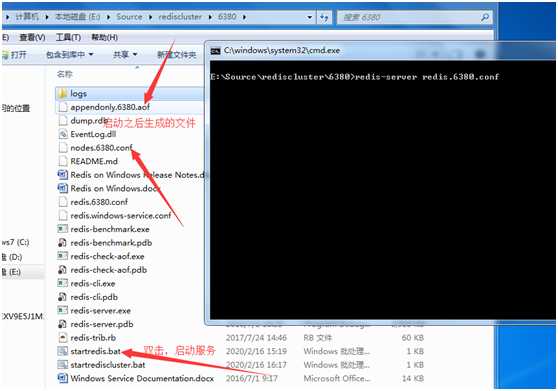Click redis.windows-service.conf file icon

tap(63, 216)
